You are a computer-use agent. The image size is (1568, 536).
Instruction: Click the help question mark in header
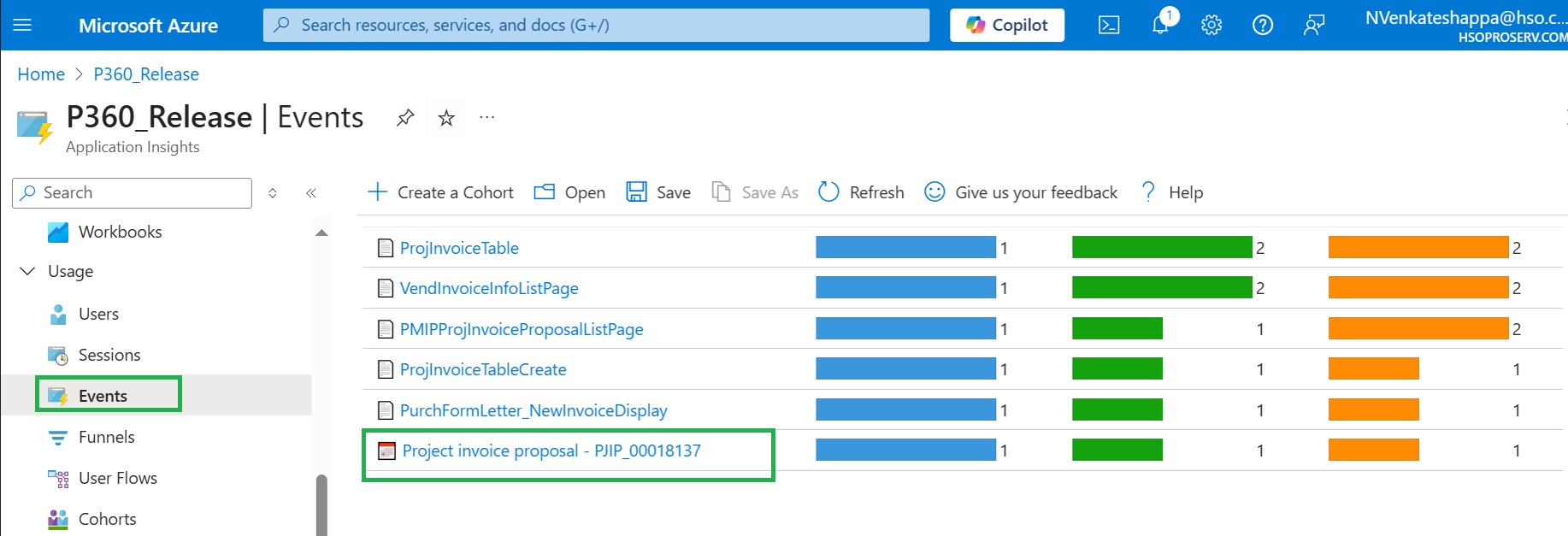point(1262,26)
